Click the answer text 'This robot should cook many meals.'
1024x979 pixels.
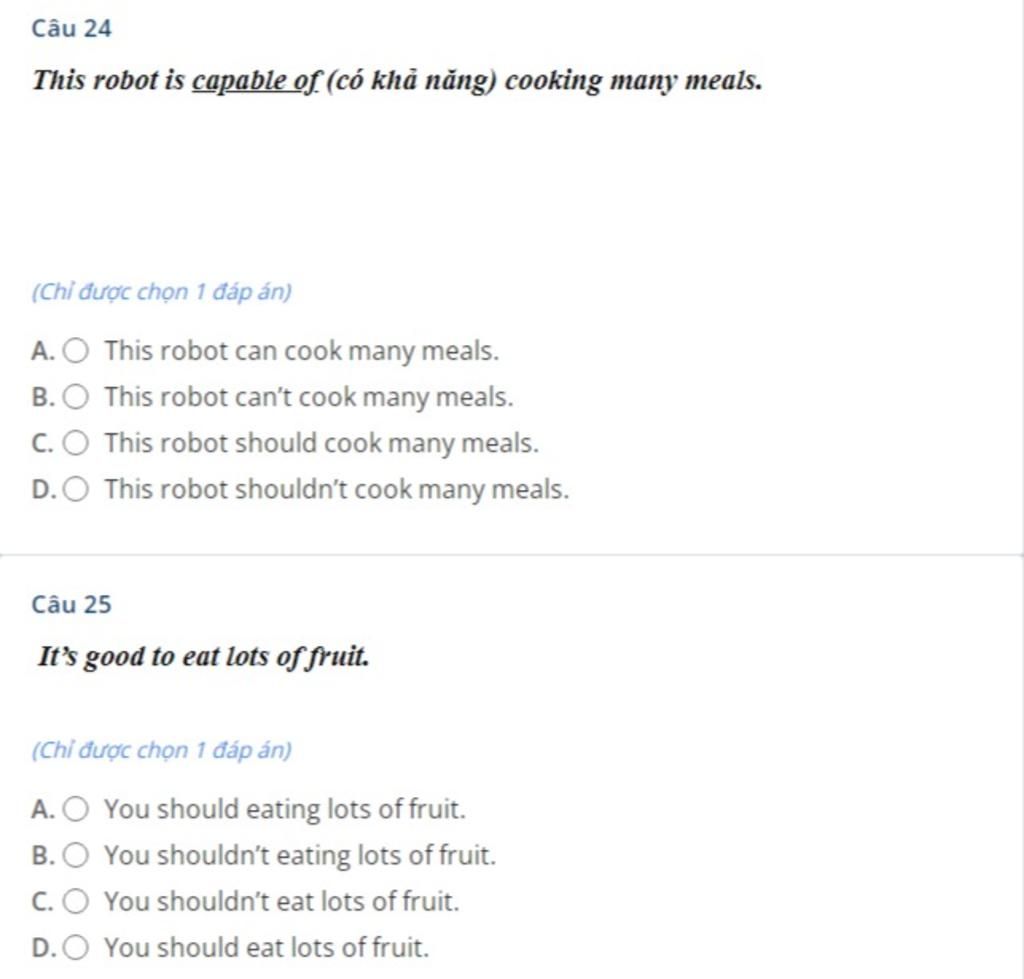[x=322, y=443]
